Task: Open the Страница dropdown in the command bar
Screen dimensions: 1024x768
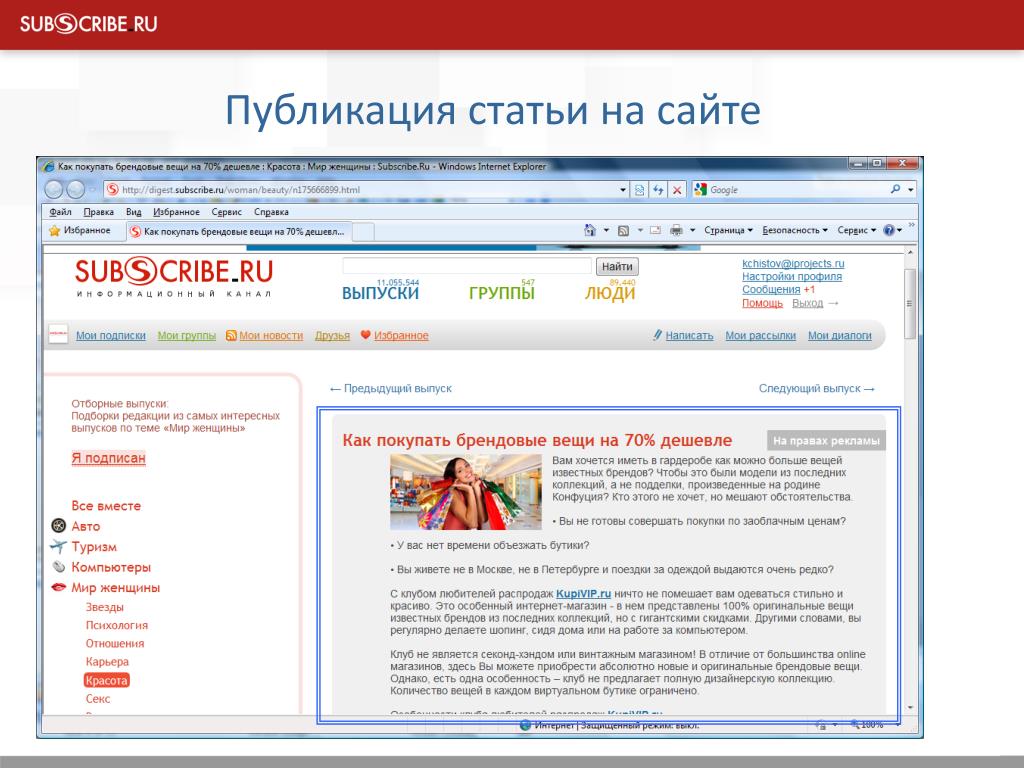Action: point(728,231)
